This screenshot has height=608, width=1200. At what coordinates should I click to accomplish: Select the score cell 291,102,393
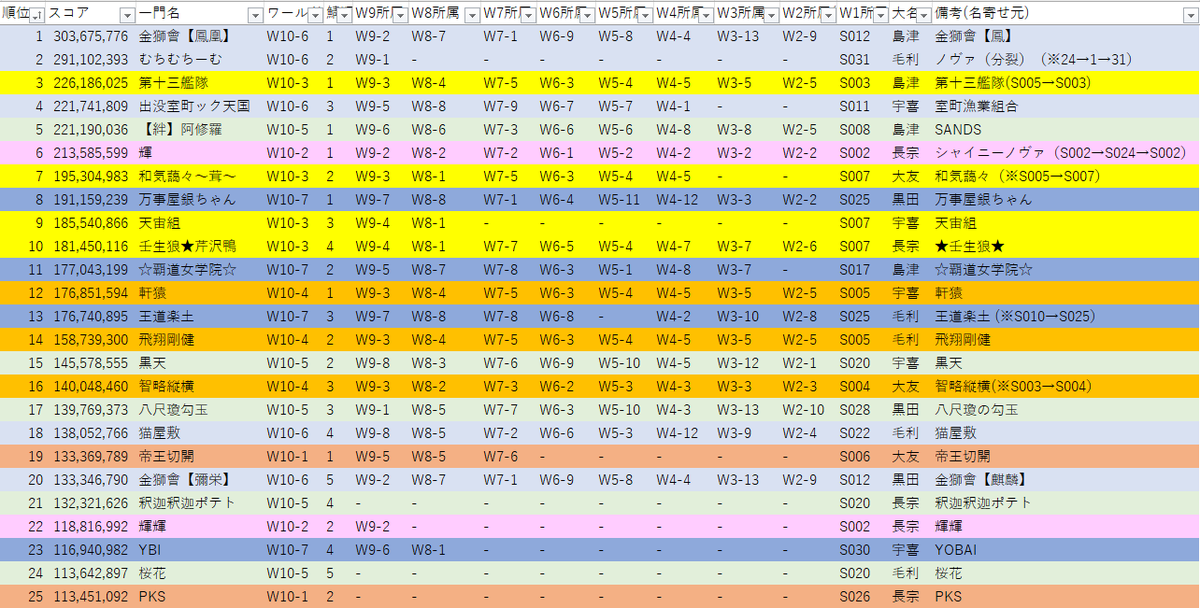(89, 59)
